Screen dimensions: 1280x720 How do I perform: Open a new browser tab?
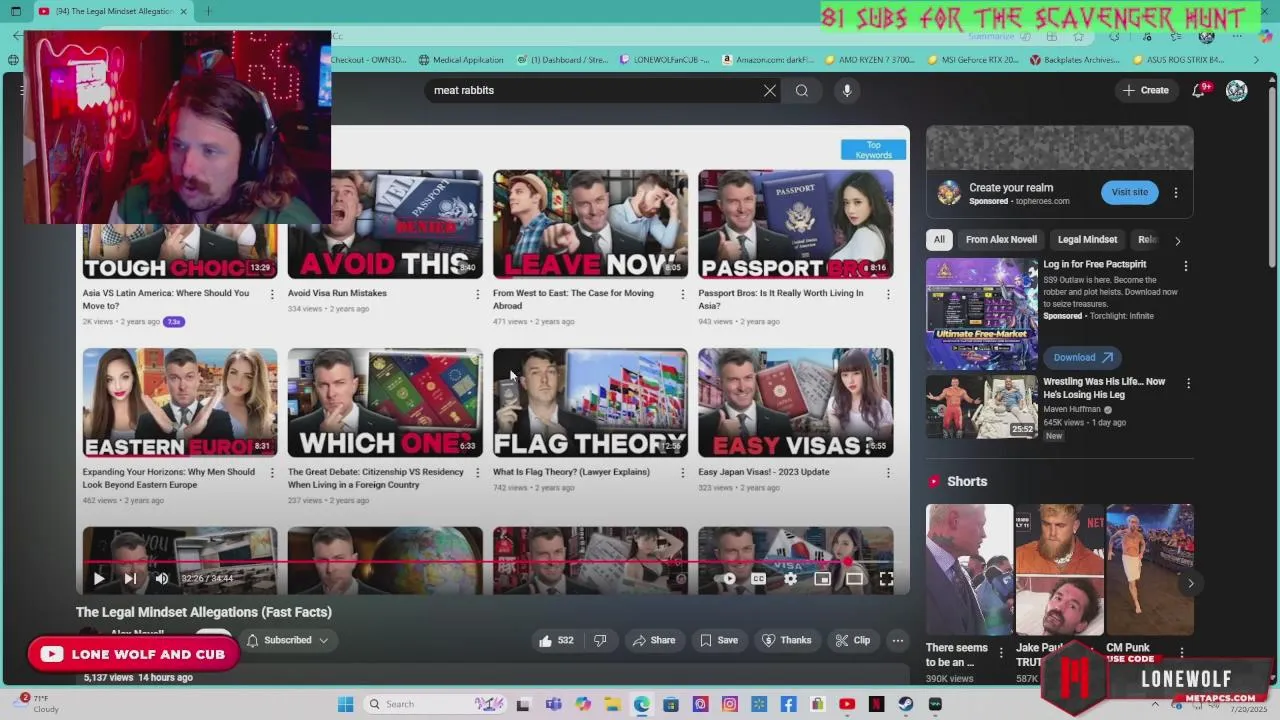pyautogui.click(x=208, y=12)
